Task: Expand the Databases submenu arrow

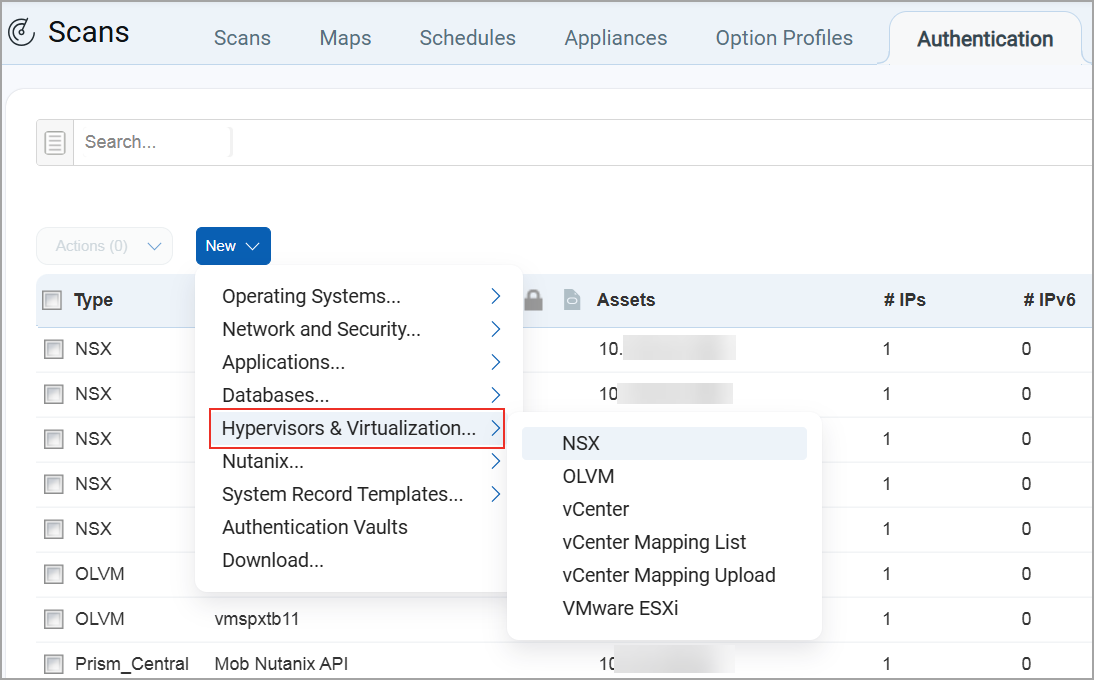Action: [495, 395]
